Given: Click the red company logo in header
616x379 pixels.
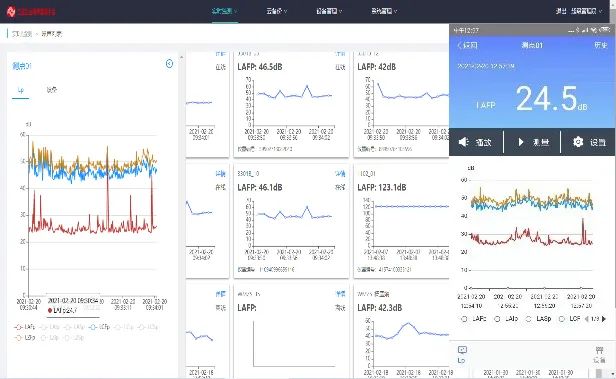Looking at the screenshot, I should point(31,11).
